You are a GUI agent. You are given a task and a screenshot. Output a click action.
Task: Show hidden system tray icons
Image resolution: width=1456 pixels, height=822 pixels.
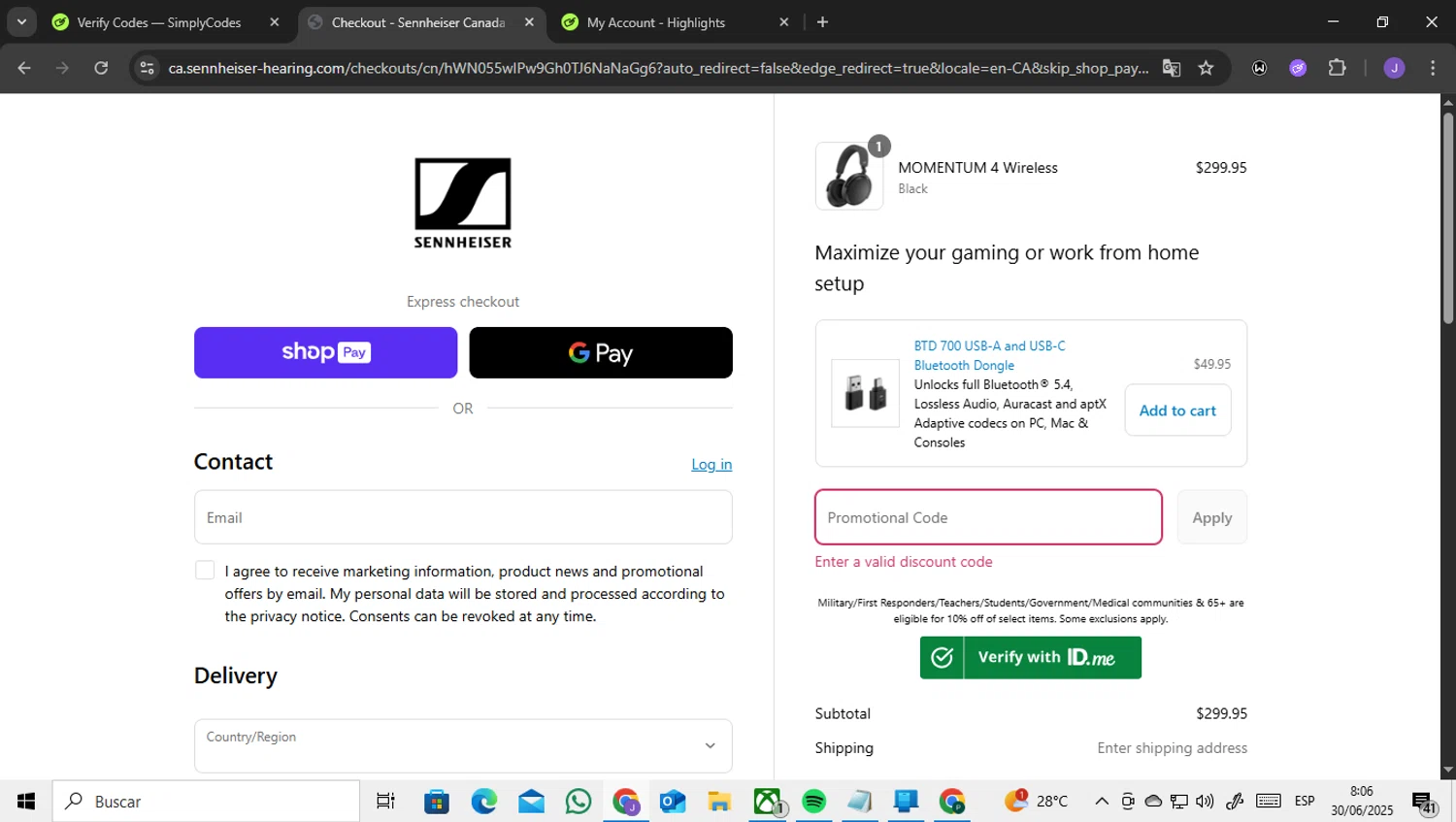[x=1102, y=802]
